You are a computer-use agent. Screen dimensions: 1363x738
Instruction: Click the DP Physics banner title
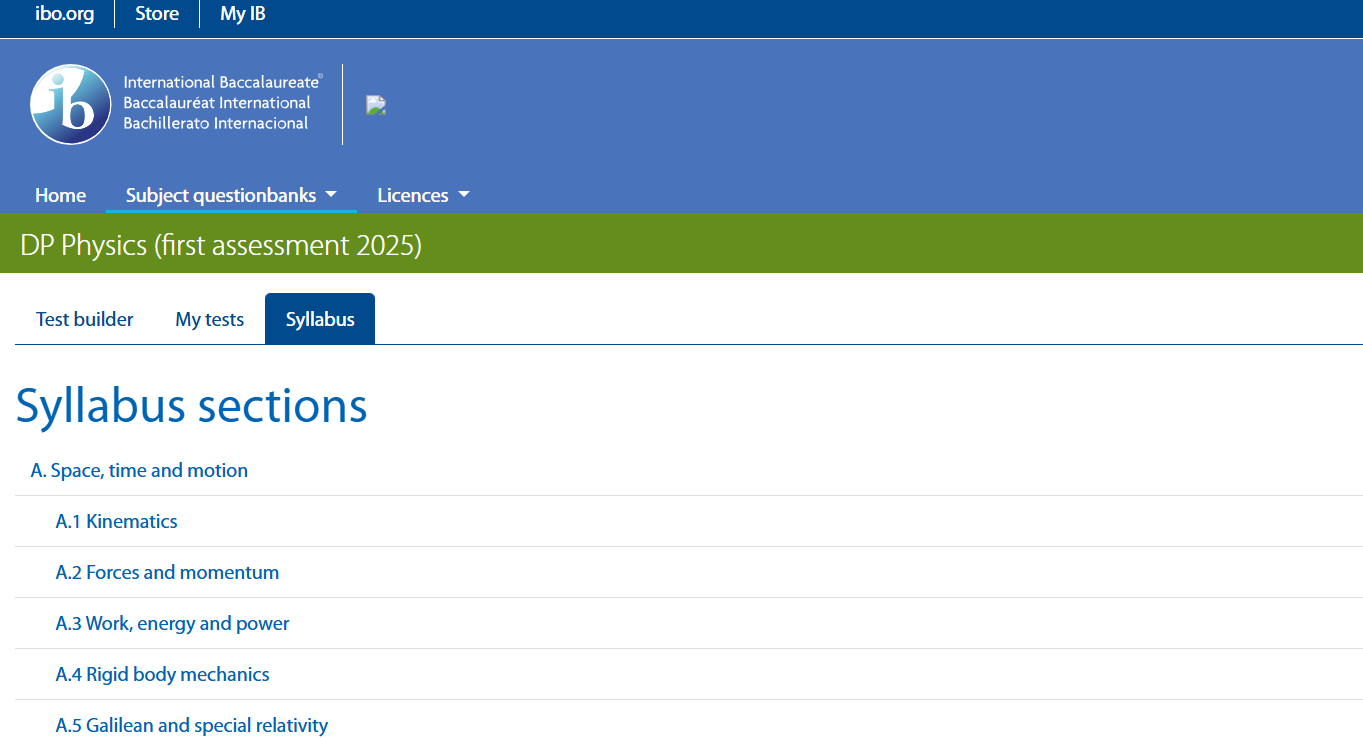click(x=221, y=245)
